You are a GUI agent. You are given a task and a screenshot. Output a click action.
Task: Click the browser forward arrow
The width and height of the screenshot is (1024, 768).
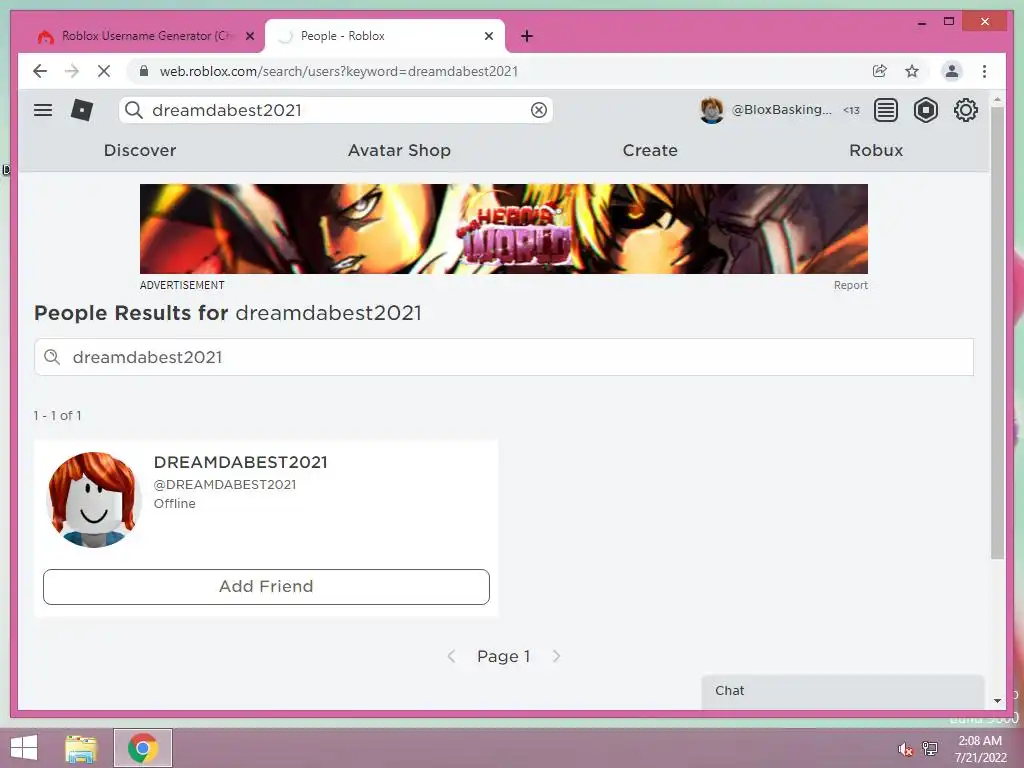tap(72, 71)
